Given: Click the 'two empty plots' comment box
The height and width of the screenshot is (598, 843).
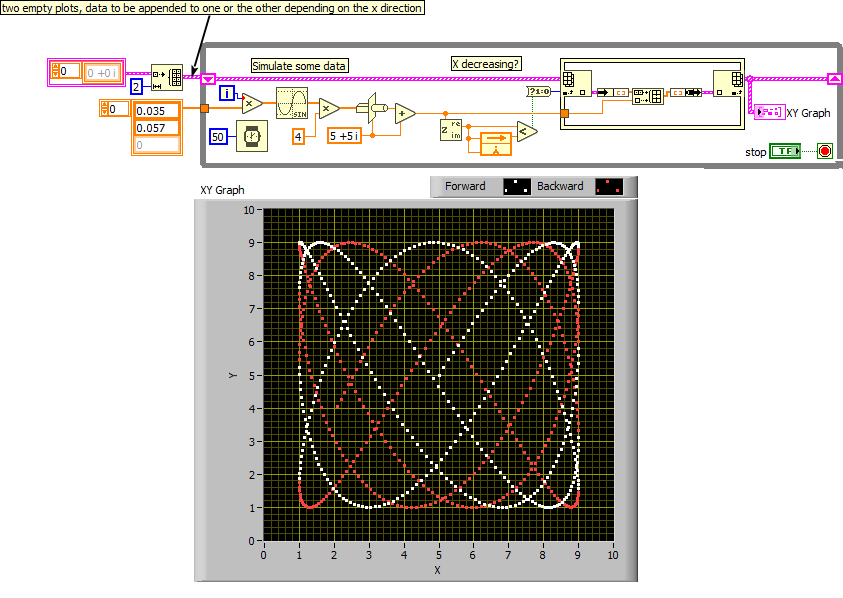Looking at the screenshot, I should pos(212,8).
